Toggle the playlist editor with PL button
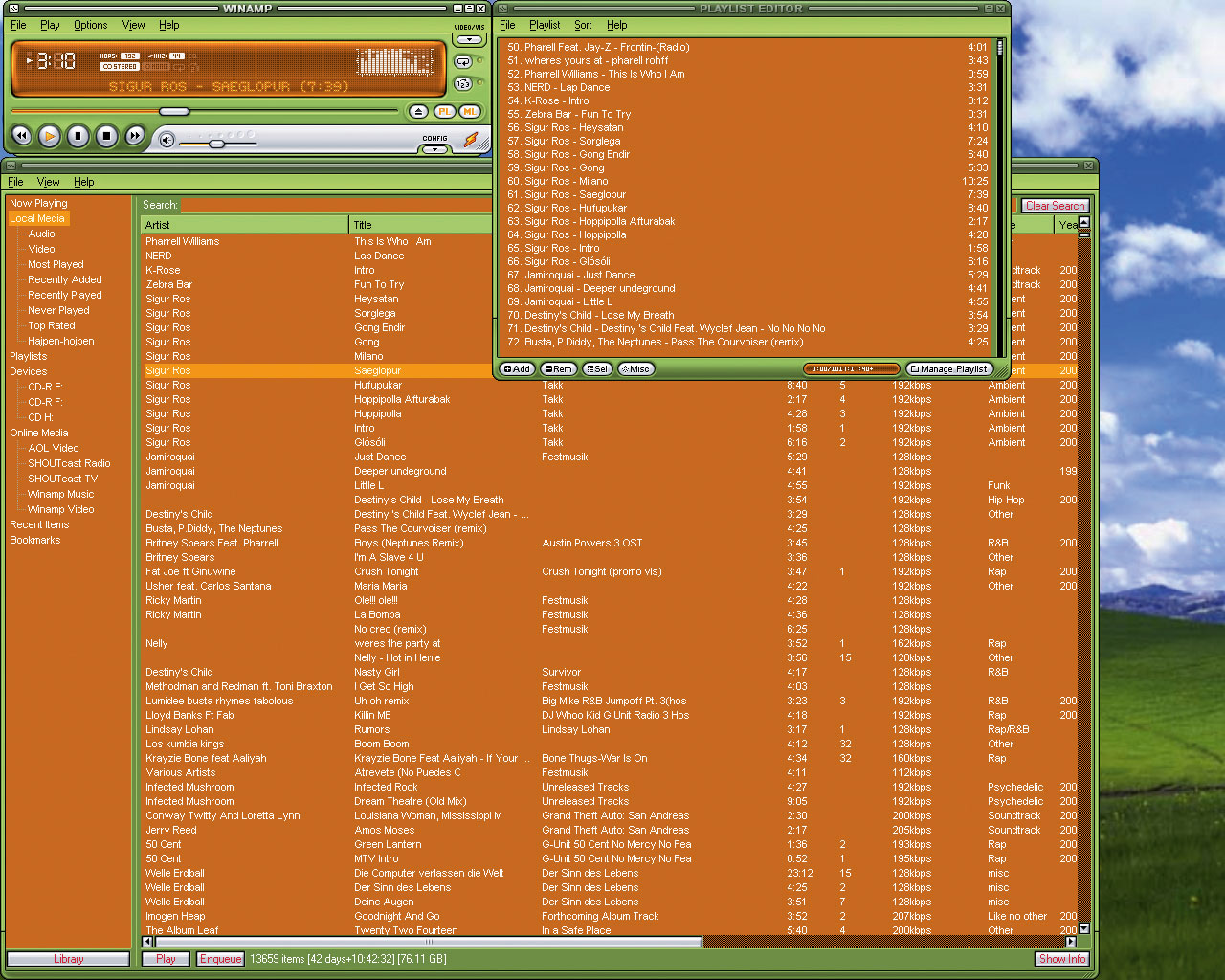The image size is (1225, 980). [x=444, y=112]
